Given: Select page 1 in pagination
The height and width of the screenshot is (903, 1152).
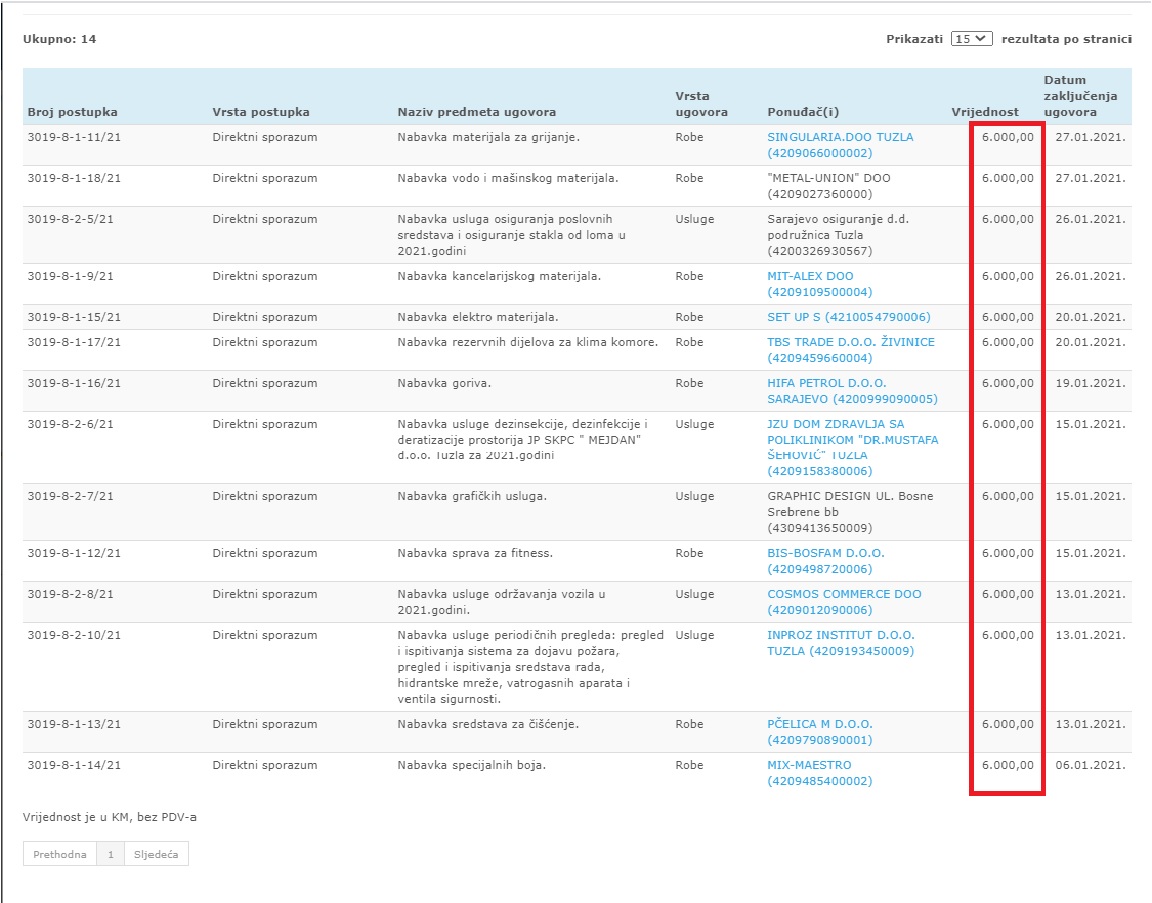Looking at the screenshot, I should click(110, 854).
